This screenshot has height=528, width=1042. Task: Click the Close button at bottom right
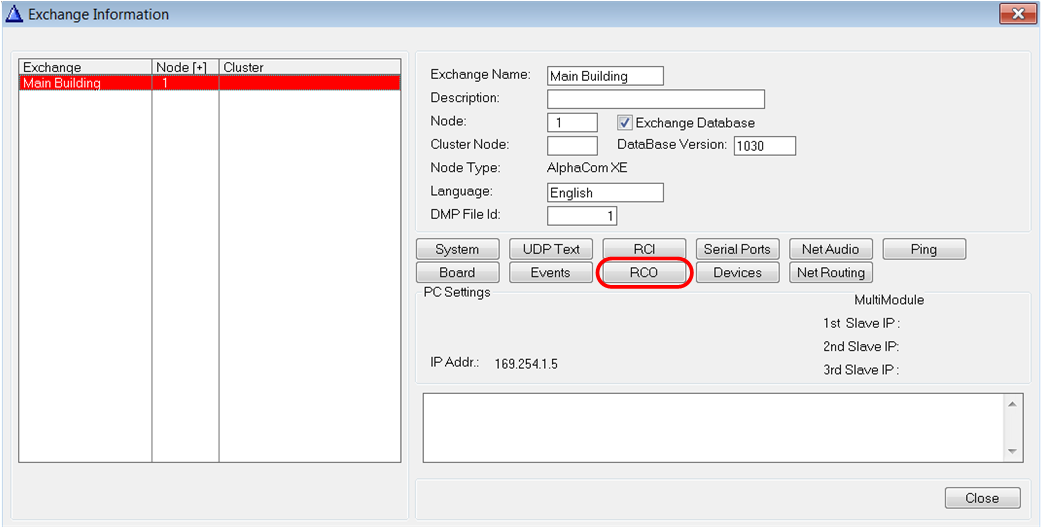981,498
